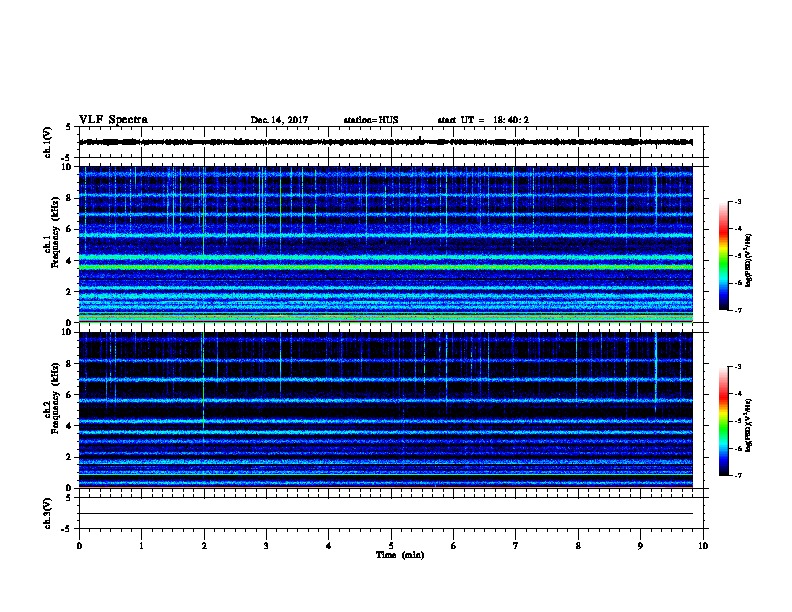Click the "5" tick on ch.1(V) axis
Screen dimensions: 792x612
pyautogui.click(x=69, y=127)
